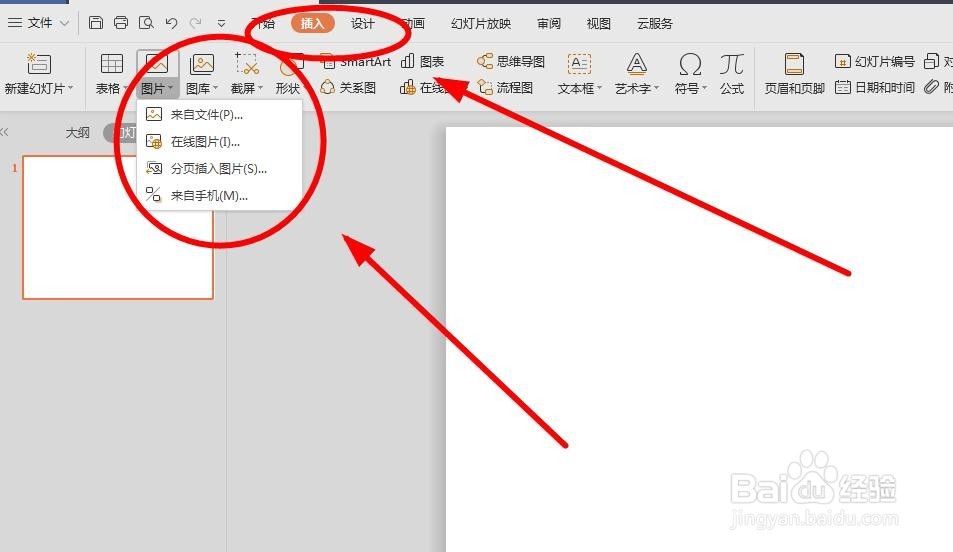This screenshot has height=552, width=953.
Task: Click the 艺术字 WordArt icon
Action: tap(636, 64)
